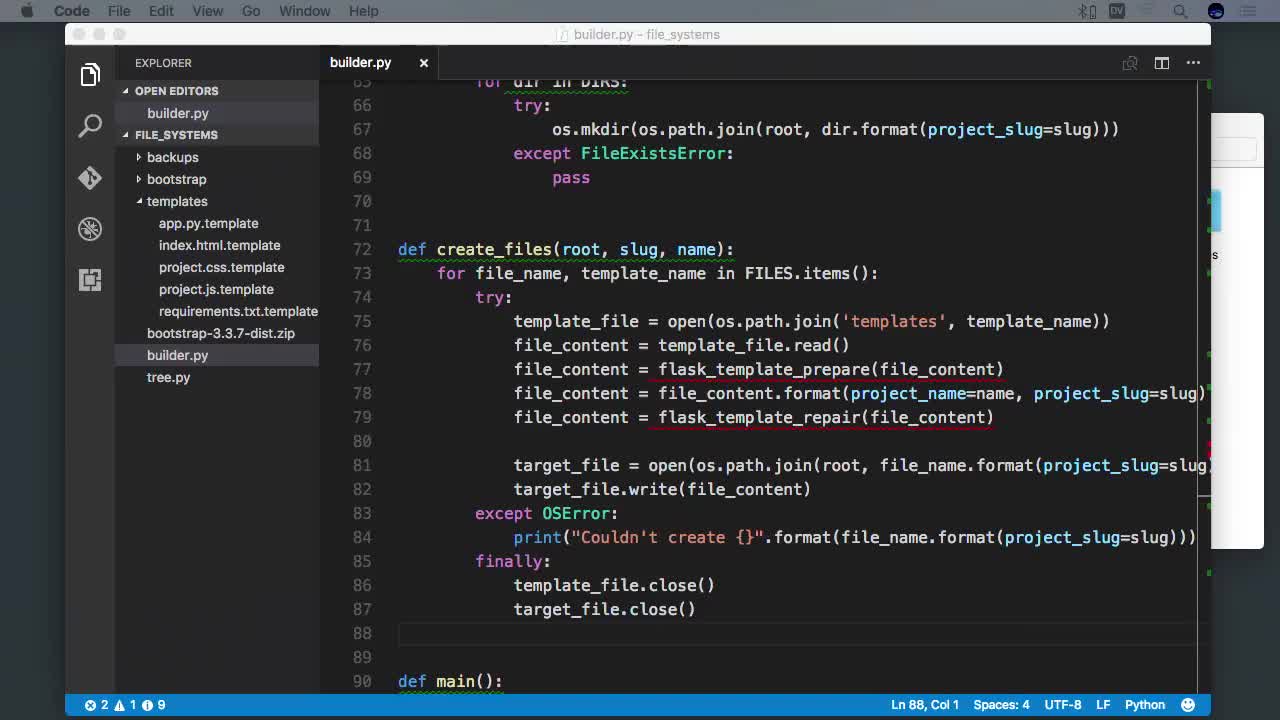Split the editor with the split icon
The image size is (1280, 720).
pyautogui.click(x=1161, y=63)
